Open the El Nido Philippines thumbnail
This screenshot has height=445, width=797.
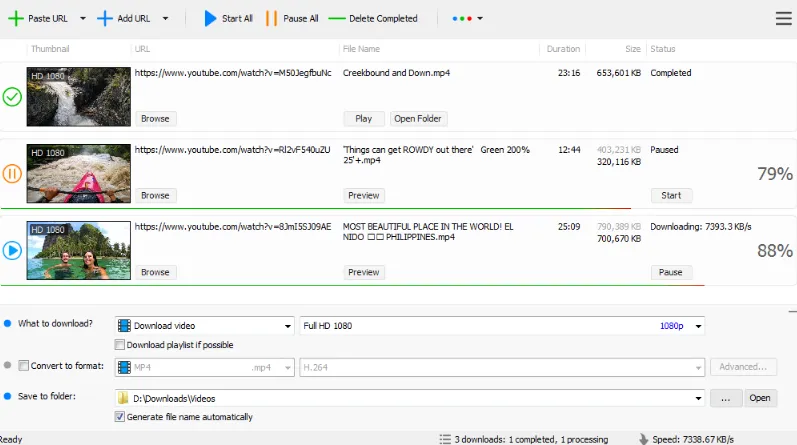79,250
